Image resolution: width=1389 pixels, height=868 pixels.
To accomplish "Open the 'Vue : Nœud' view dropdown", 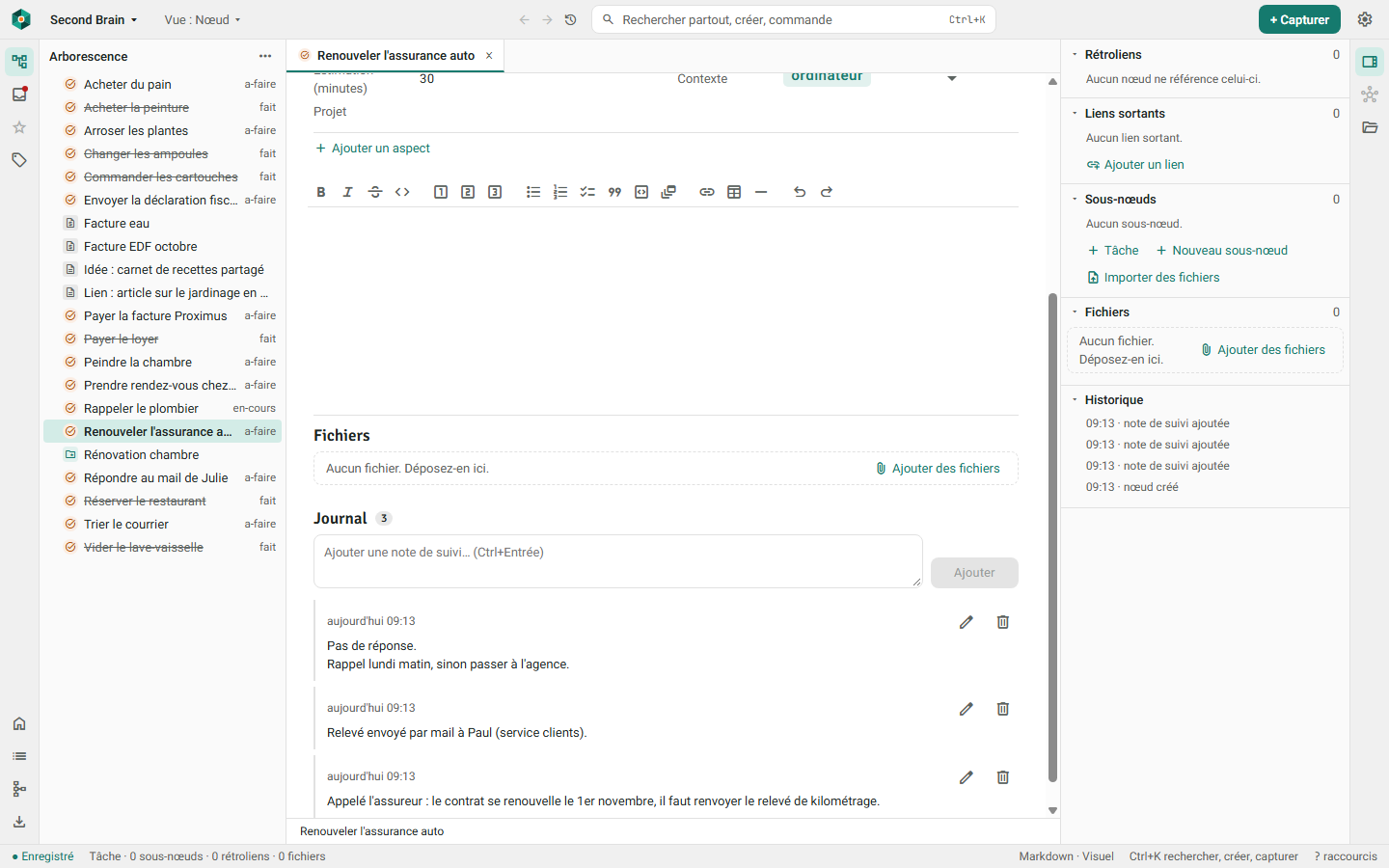I will pos(203,19).
